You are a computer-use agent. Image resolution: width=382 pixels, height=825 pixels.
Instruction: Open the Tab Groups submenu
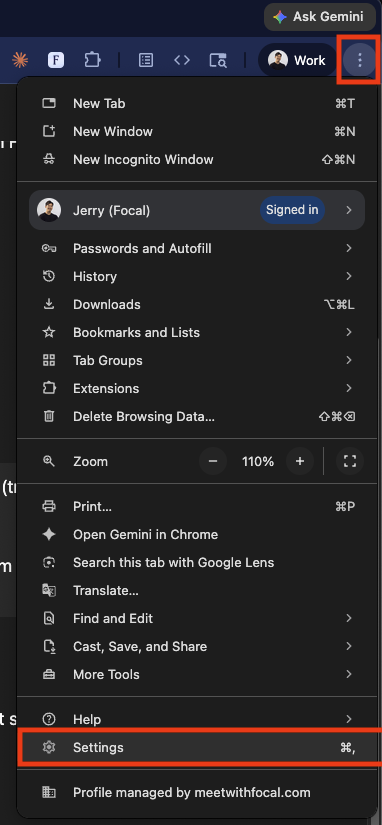point(198,360)
